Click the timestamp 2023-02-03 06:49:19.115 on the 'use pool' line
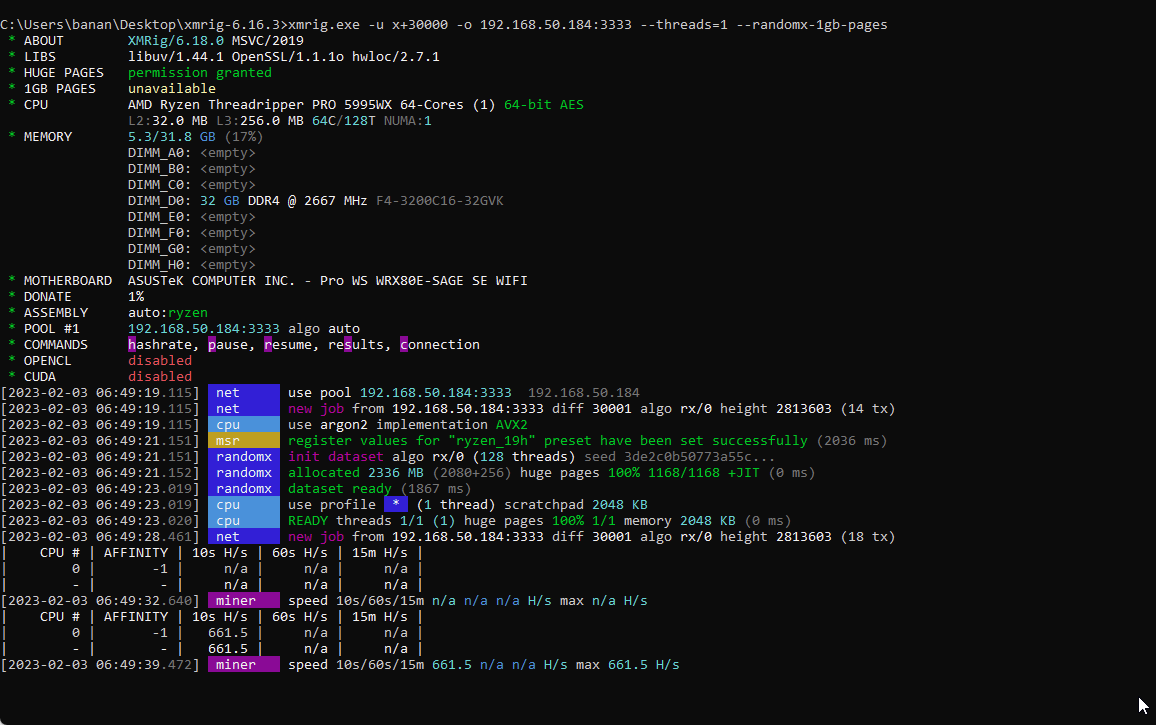 coord(100,392)
